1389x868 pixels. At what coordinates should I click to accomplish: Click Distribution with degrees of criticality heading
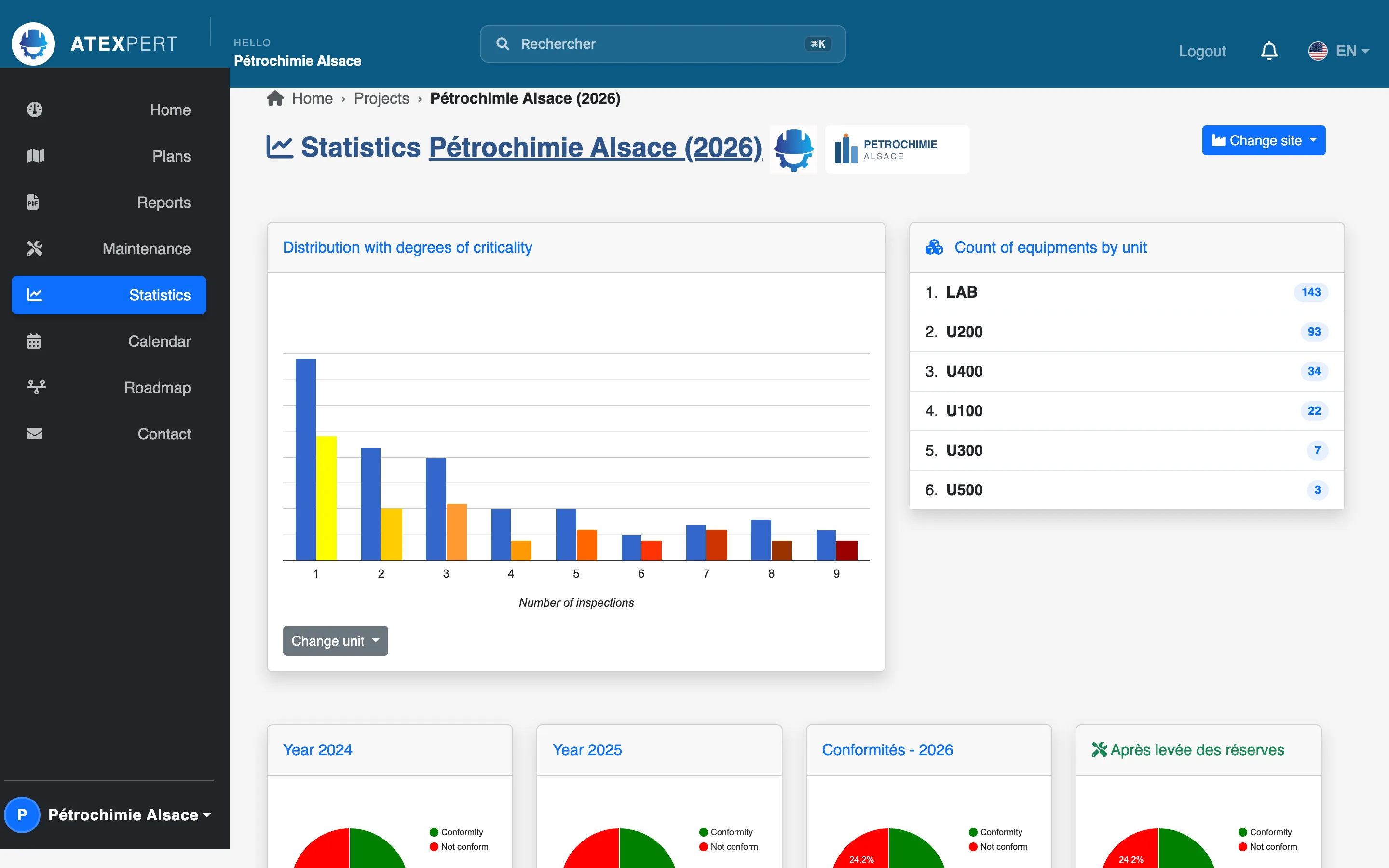[408, 247]
